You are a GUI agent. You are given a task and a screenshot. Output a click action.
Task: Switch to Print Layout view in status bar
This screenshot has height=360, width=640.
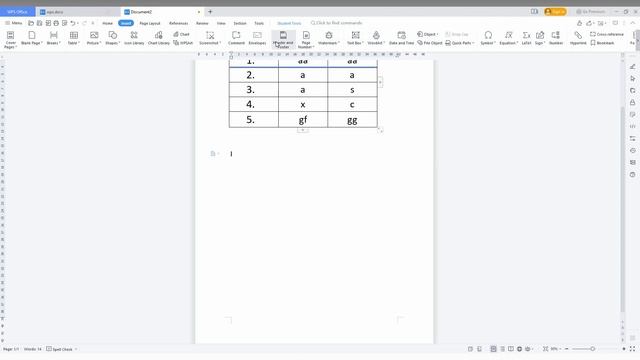pyautogui.click(x=493, y=349)
